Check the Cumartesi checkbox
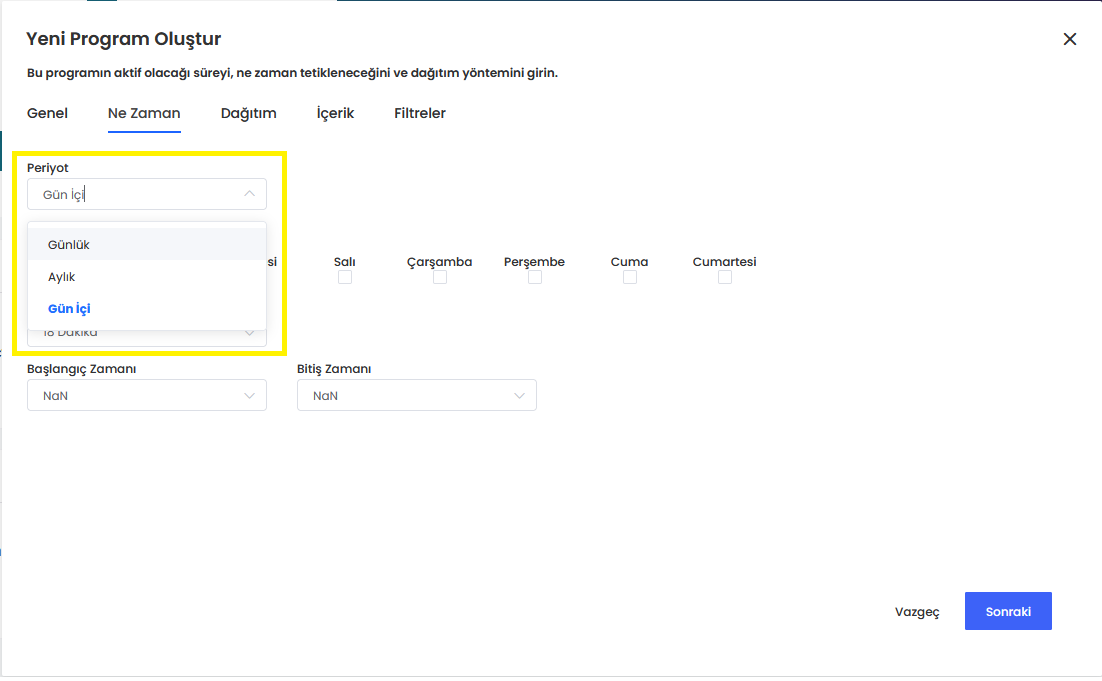Viewport: 1102px width, 681px height. 725,278
